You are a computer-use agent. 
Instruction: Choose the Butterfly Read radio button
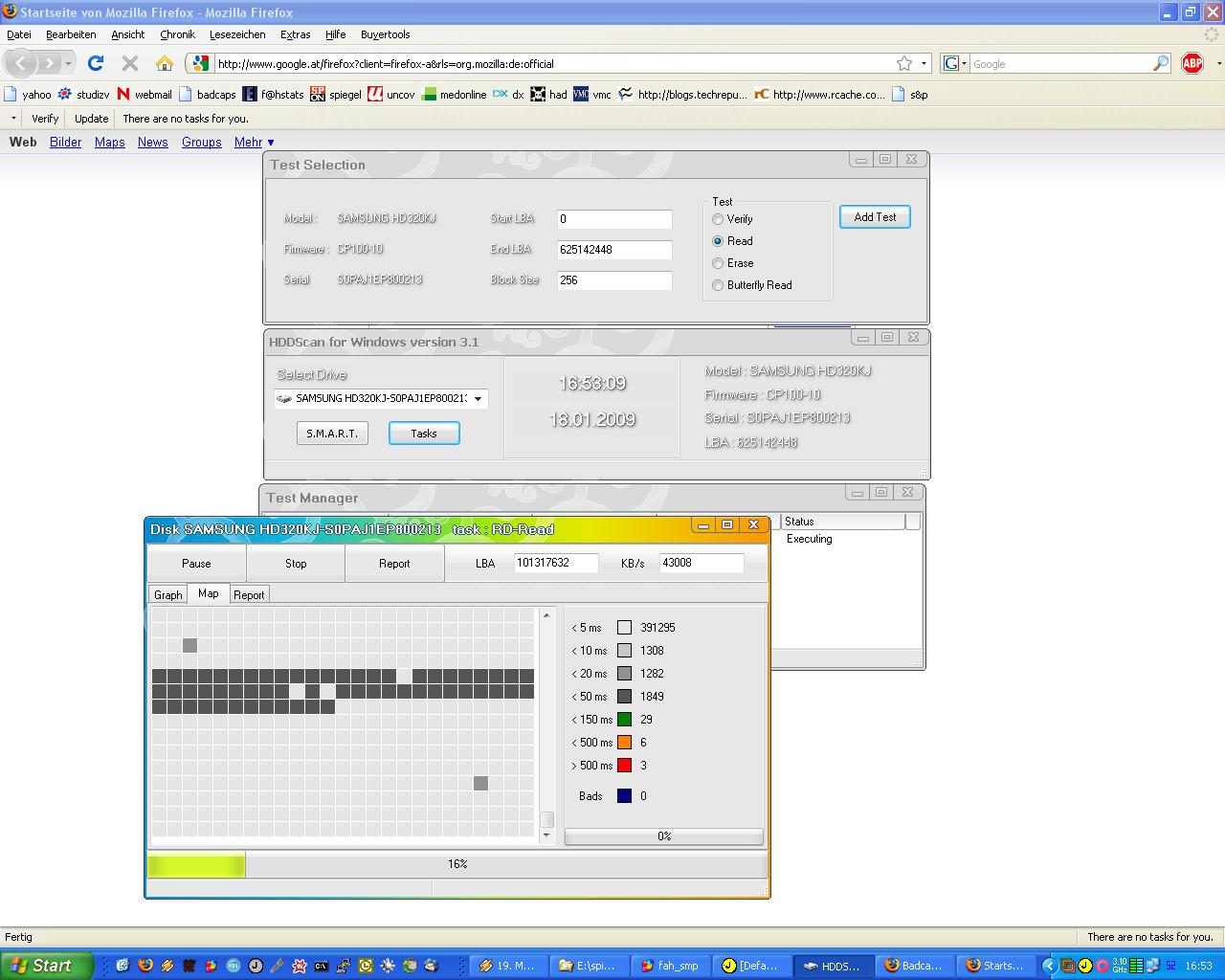click(718, 285)
